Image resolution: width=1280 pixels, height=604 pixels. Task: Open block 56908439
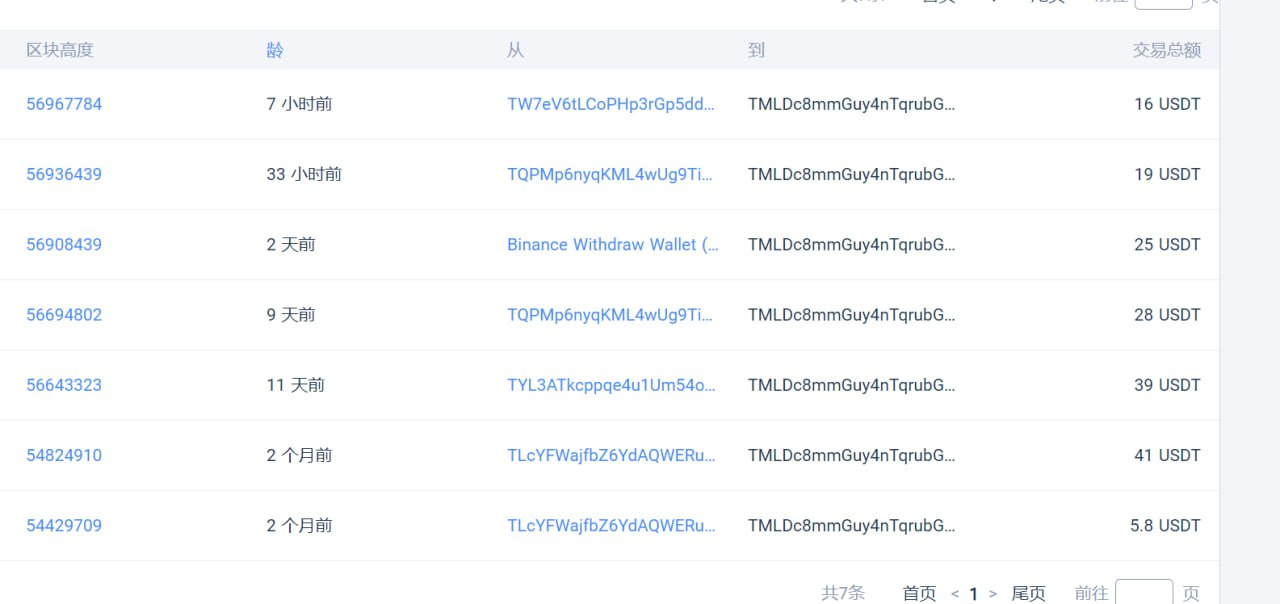click(64, 244)
